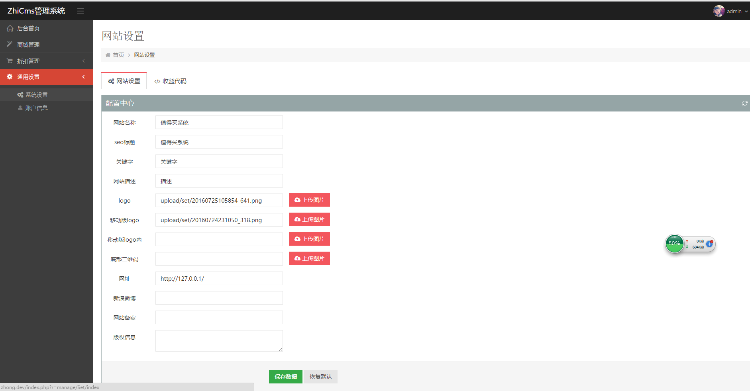
Task: Click the empty input in the third upload row
Action: [219, 239]
